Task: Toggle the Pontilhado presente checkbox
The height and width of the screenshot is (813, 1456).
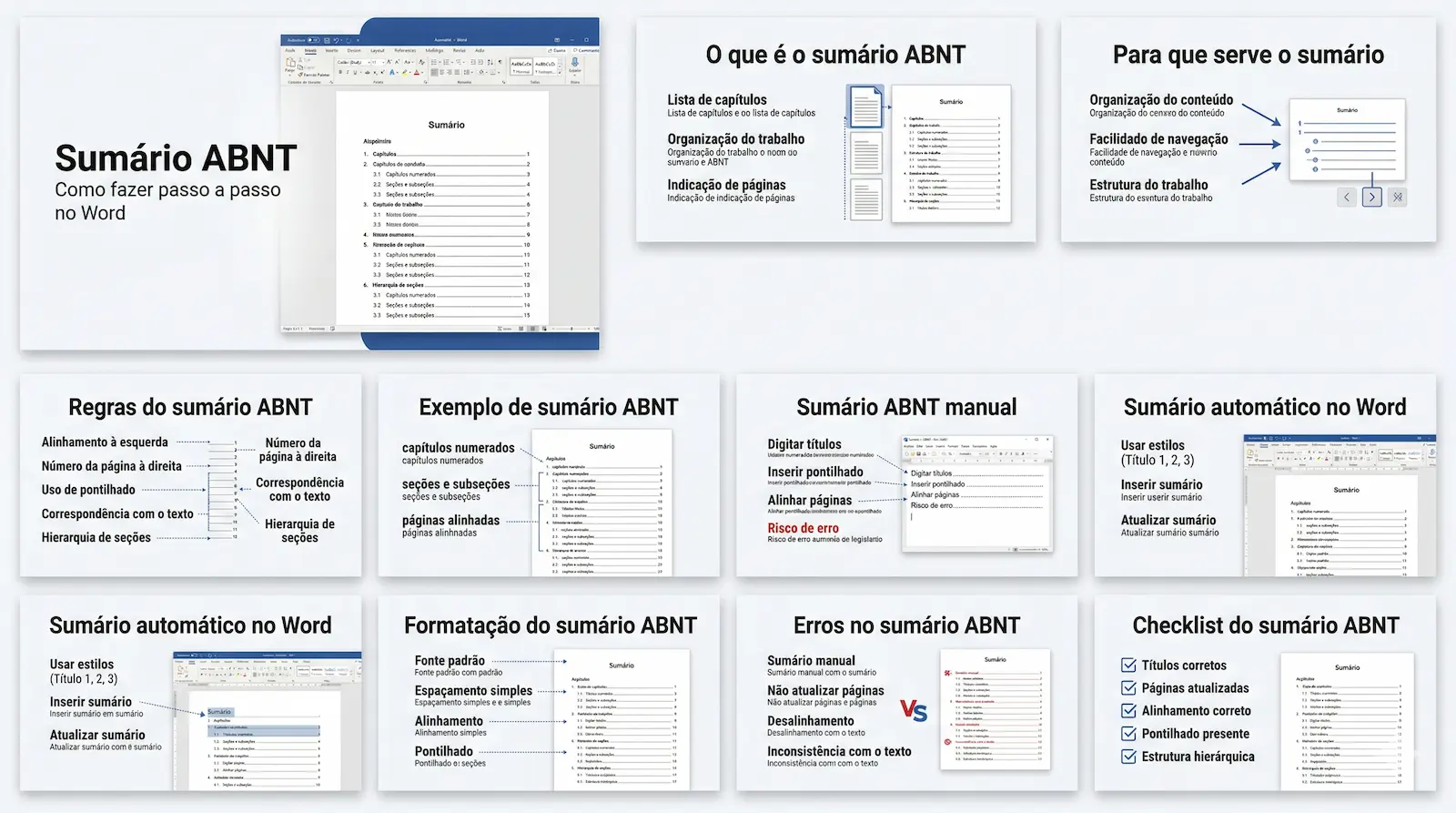Action: 1129,734
